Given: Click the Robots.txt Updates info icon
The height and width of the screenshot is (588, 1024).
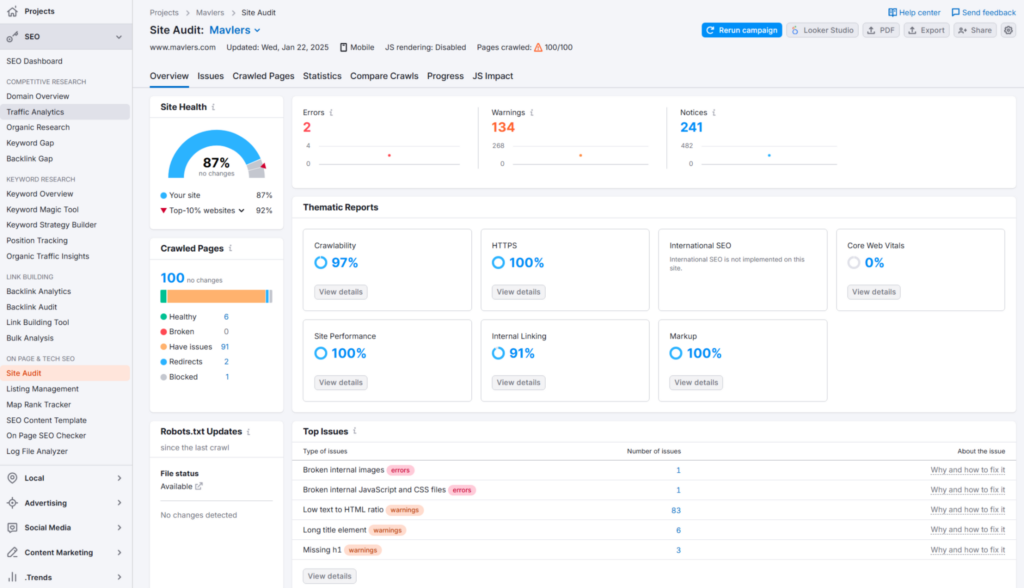Looking at the screenshot, I should pyautogui.click(x=249, y=432).
